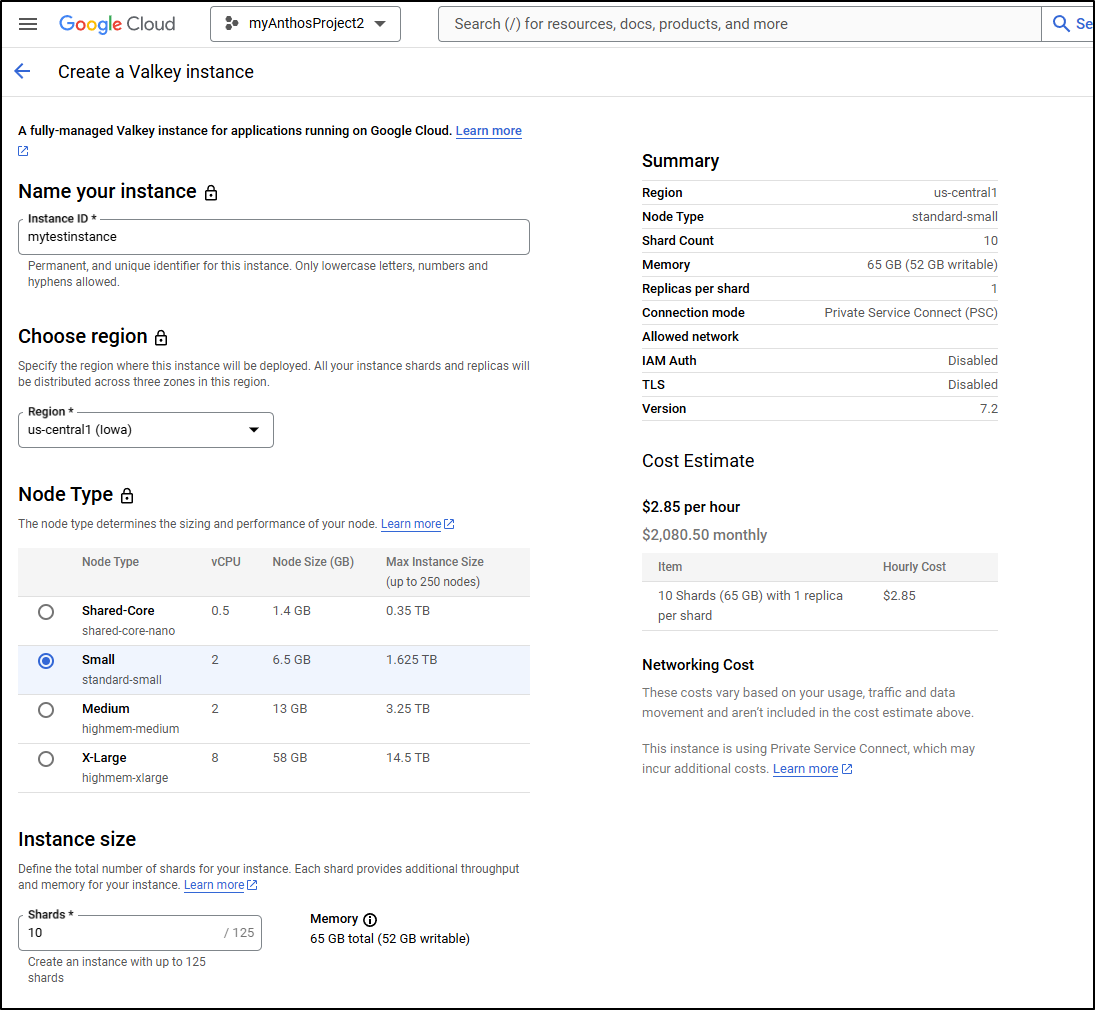Click the 'Create a Valkey instance' title
The image size is (1095, 1010).
156,72
